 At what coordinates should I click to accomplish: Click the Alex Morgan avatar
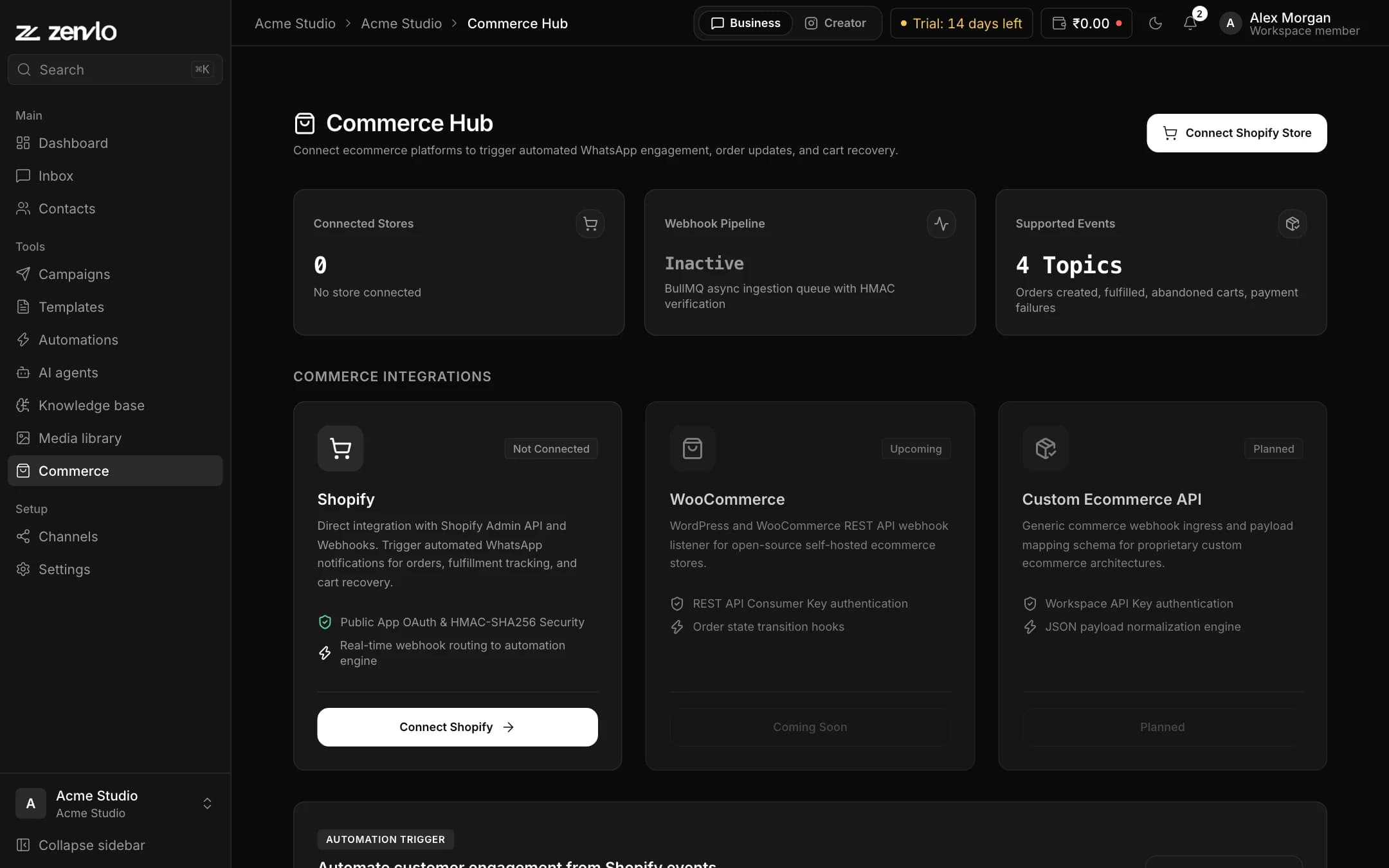[1230, 23]
